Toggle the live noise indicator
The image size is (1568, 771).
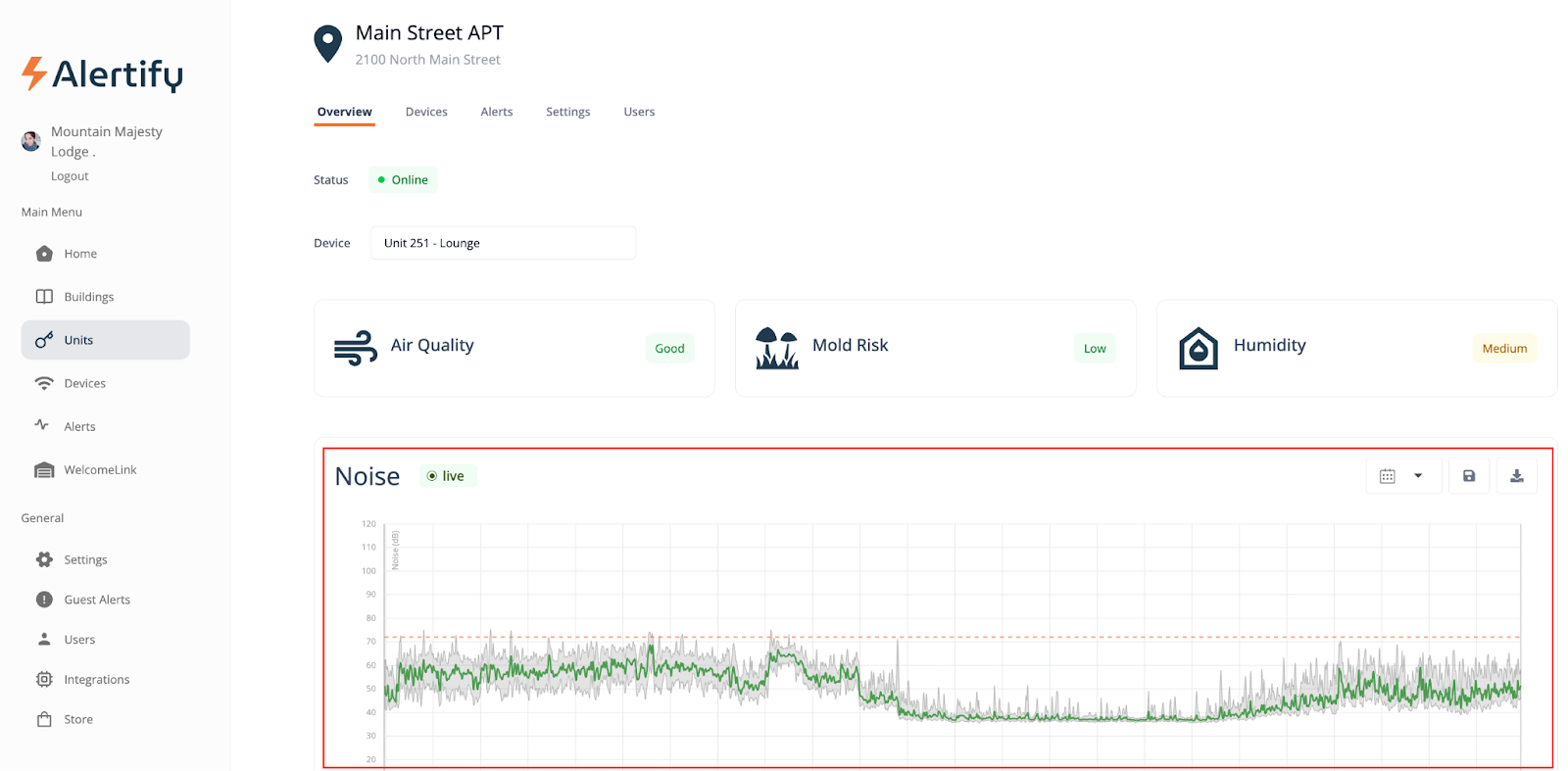447,476
